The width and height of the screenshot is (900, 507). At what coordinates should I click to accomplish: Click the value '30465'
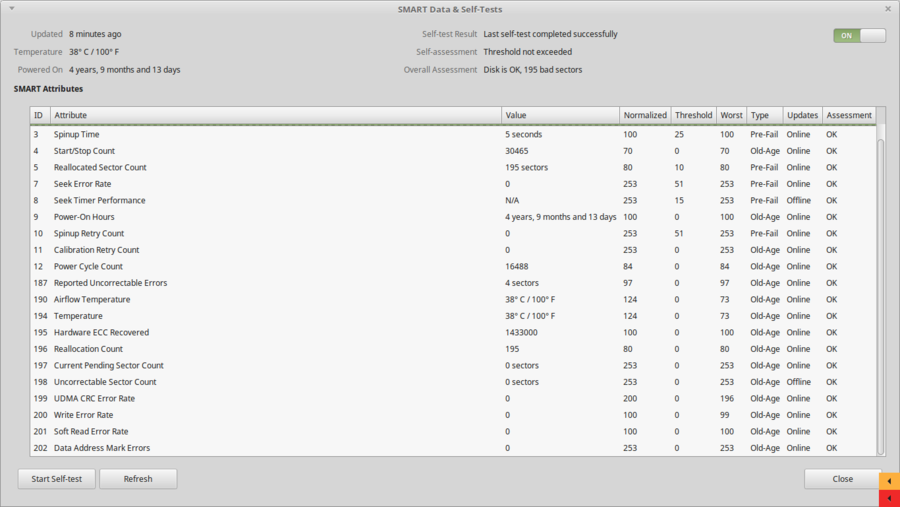click(x=517, y=151)
